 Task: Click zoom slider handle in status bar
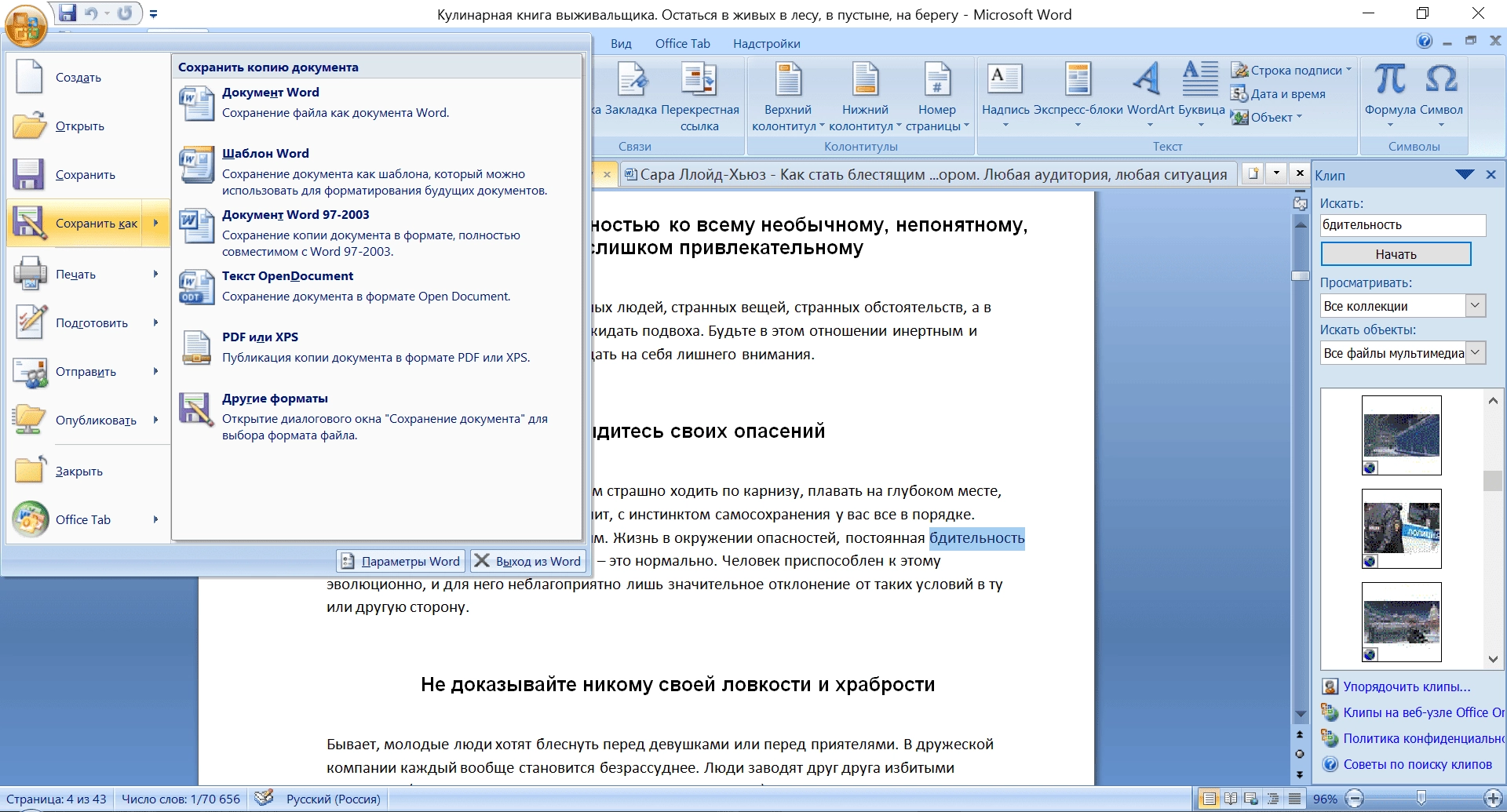(1421, 799)
